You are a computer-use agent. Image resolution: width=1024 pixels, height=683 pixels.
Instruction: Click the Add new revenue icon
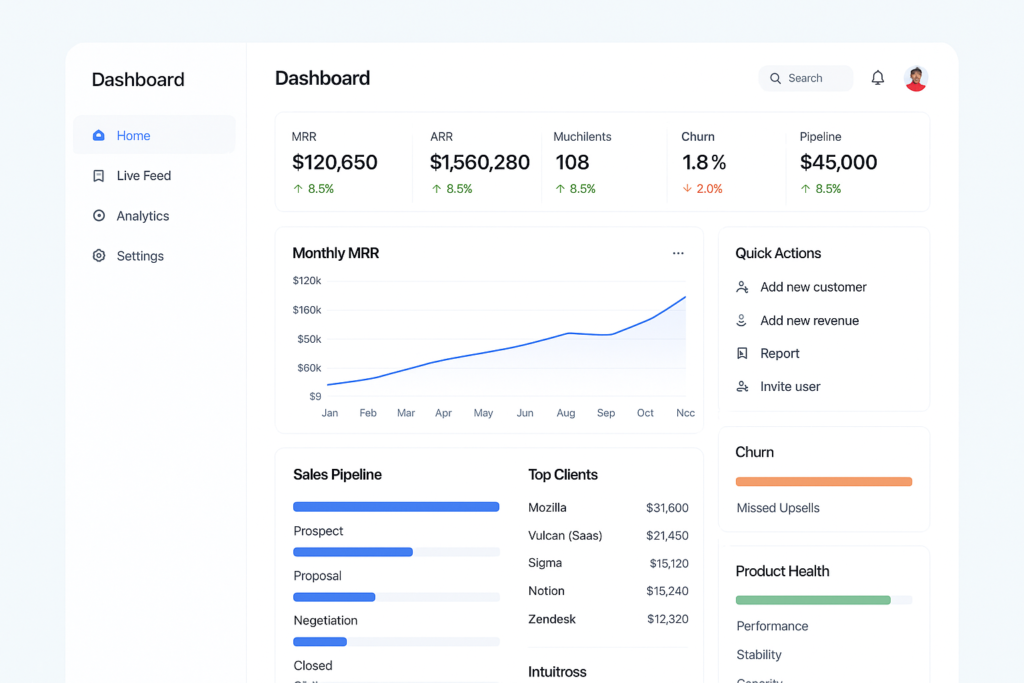pos(742,321)
